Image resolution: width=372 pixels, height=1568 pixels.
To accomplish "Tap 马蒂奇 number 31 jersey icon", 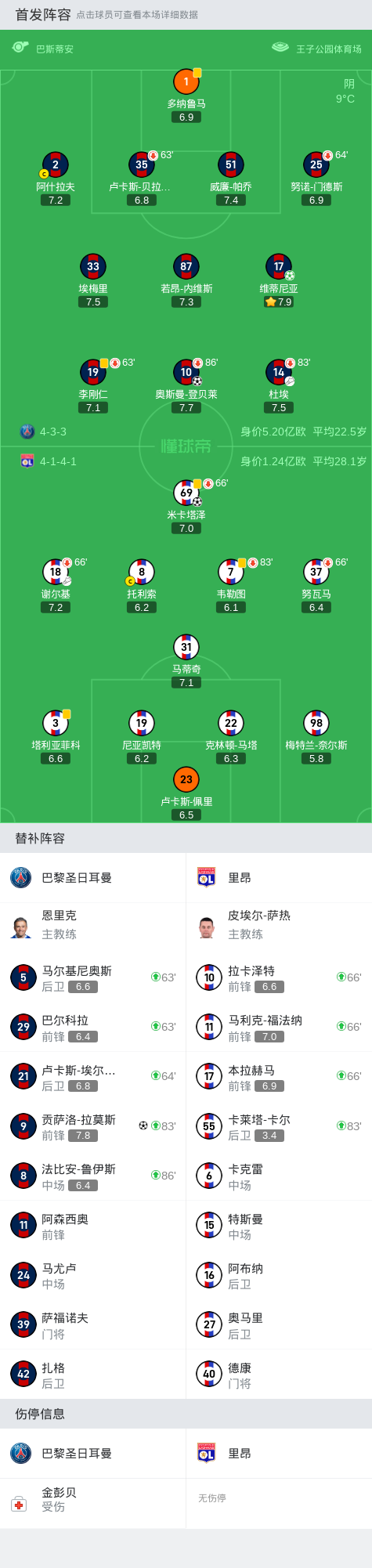I will click(x=186, y=647).
